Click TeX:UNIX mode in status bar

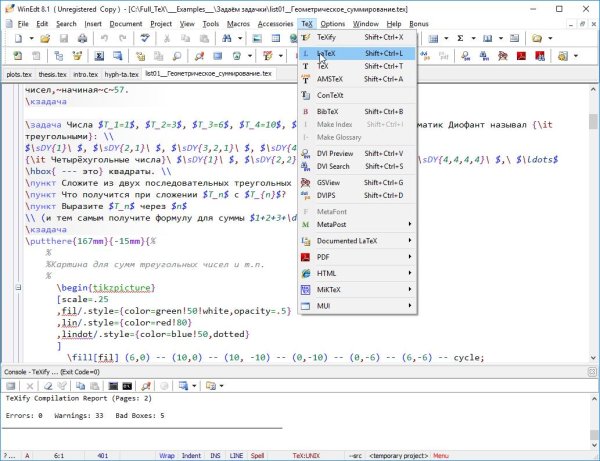tap(306, 456)
